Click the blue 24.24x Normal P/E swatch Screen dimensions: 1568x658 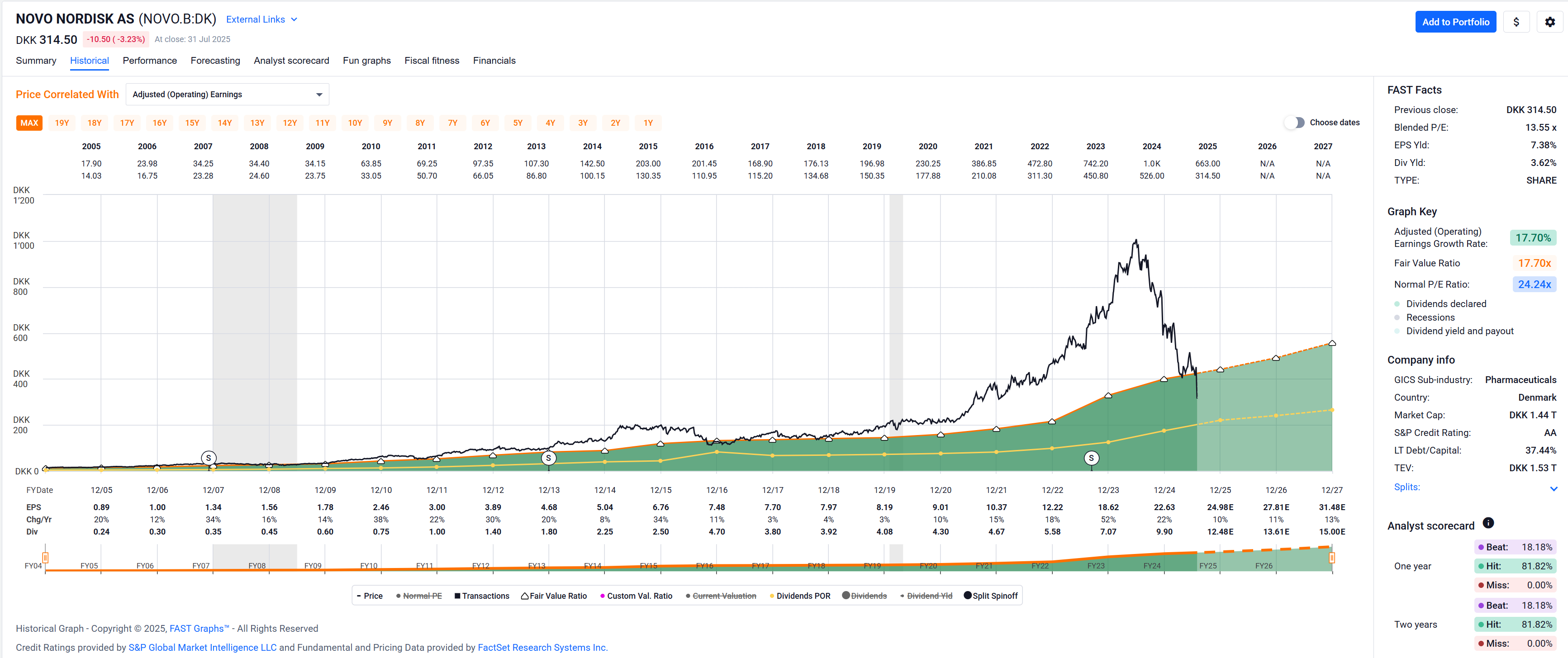(x=1534, y=284)
